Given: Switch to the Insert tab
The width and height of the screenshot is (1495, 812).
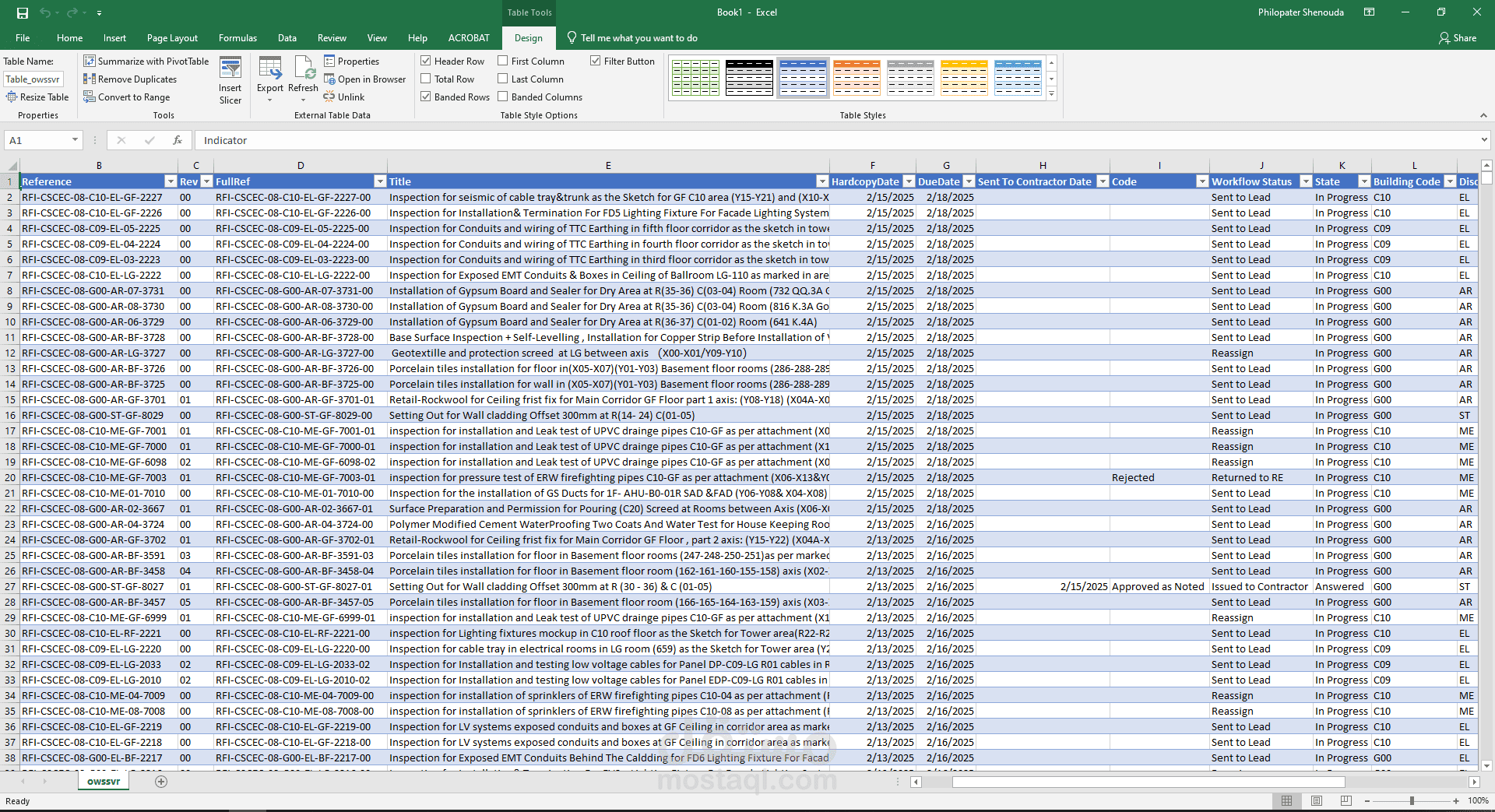Looking at the screenshot, I should click(114, 37).
